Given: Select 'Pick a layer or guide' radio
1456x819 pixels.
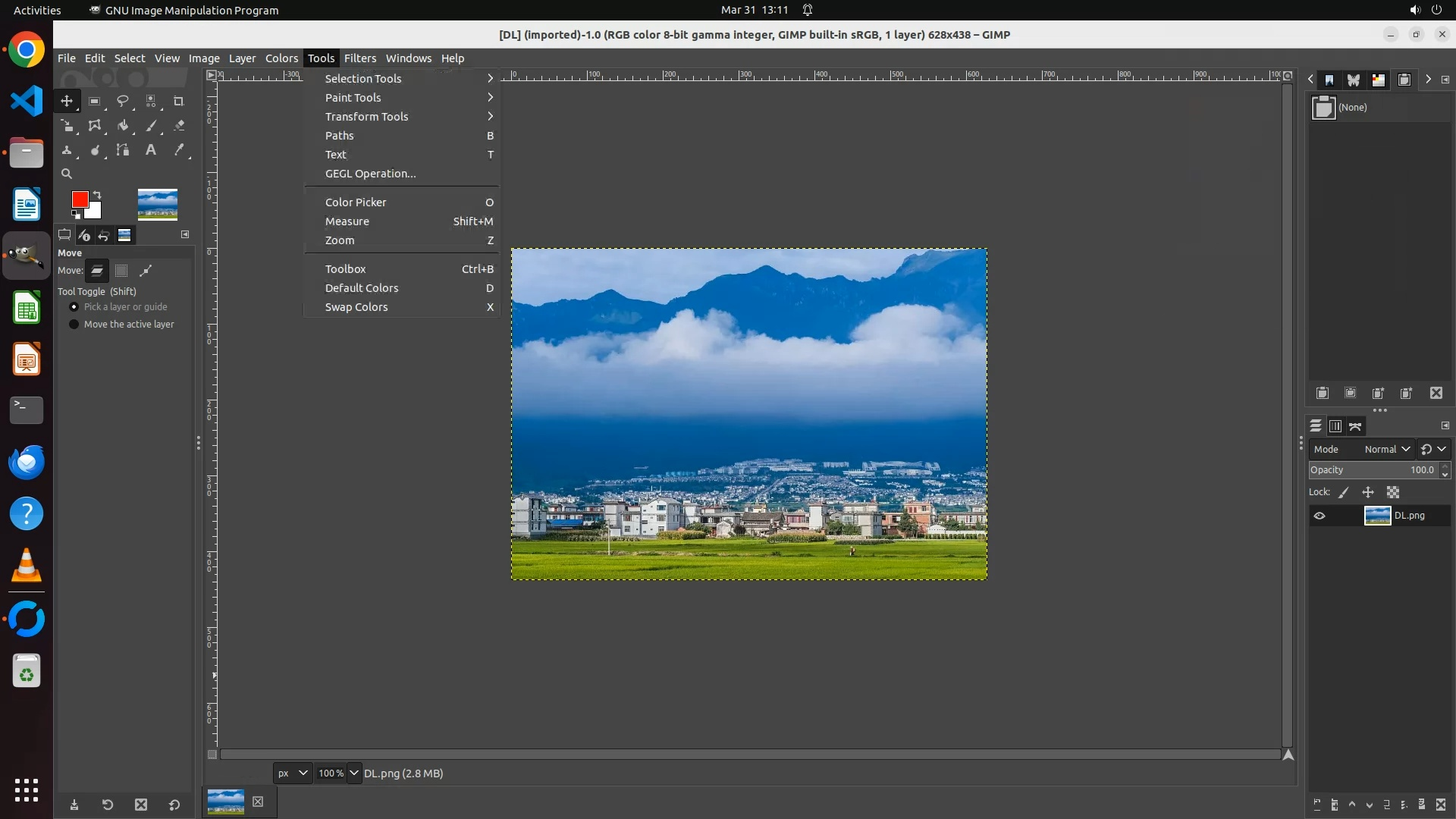Looking at the screenshot, I should (74, 307).
